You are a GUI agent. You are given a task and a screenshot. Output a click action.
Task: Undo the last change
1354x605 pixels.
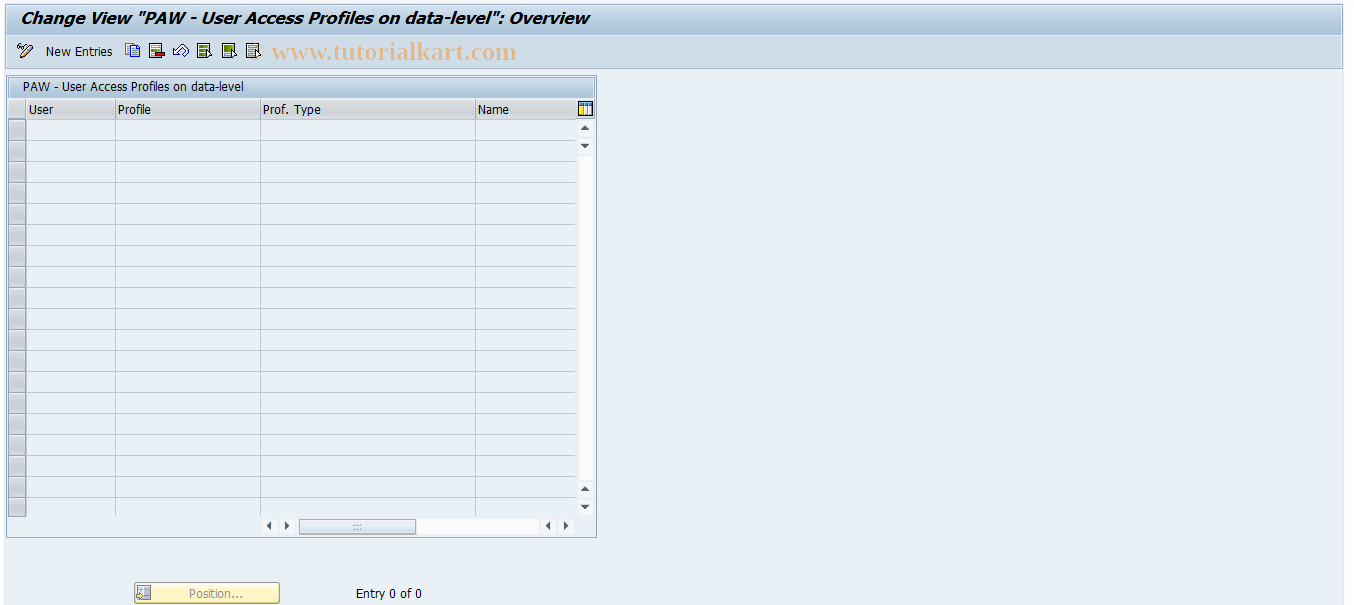(x=181, y=50)
